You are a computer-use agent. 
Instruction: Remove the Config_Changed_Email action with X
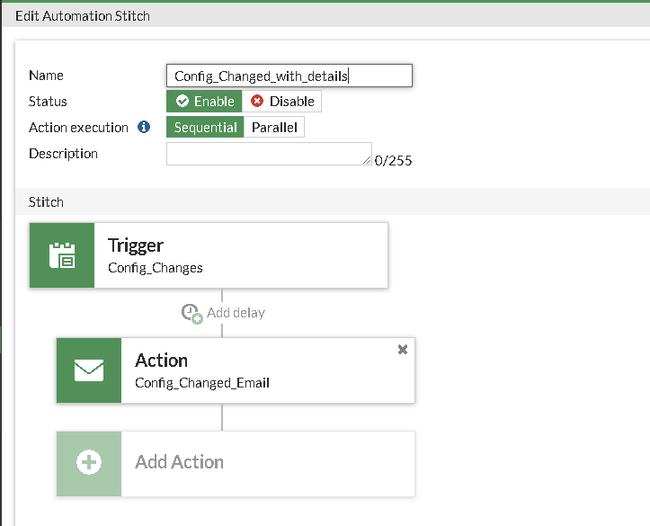pos(403,349)
